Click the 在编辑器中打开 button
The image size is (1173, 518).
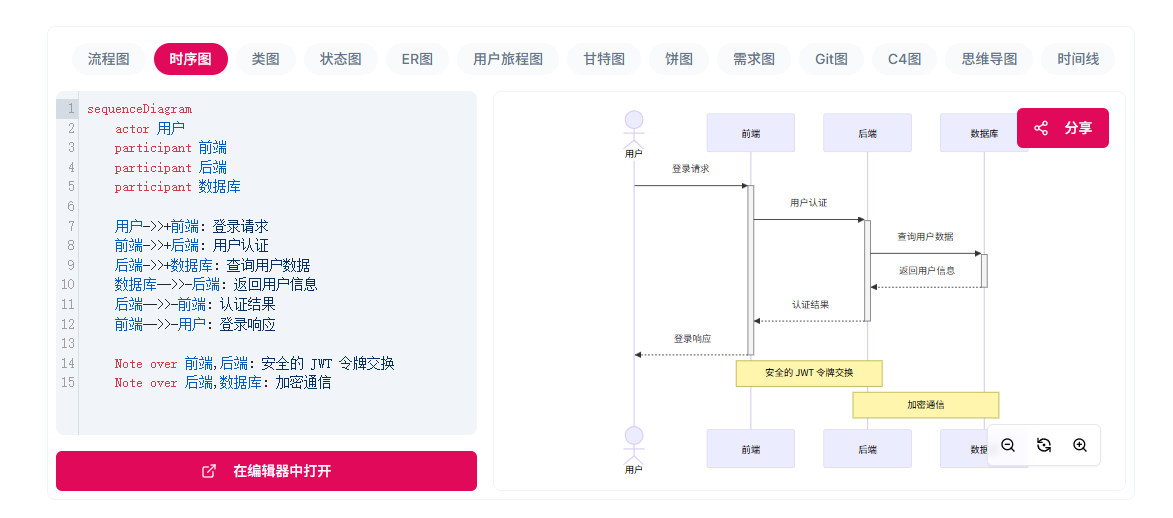point(266,471)
